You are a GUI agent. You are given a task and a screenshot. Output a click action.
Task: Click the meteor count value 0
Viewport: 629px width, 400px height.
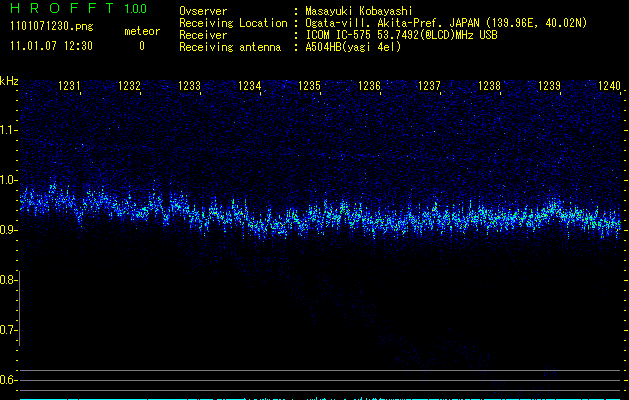[x=141, y=46]
